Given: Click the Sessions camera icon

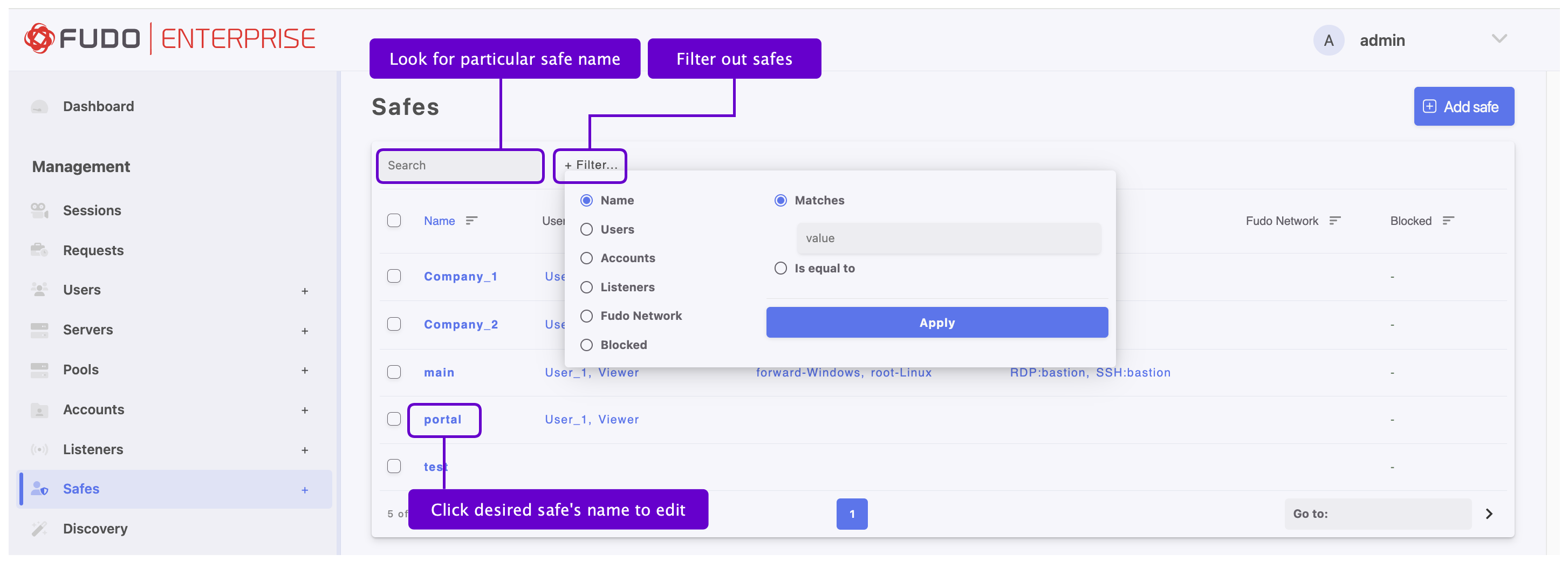Looking at the screenshot, I should pyautogui.click(x=39, y=211).
